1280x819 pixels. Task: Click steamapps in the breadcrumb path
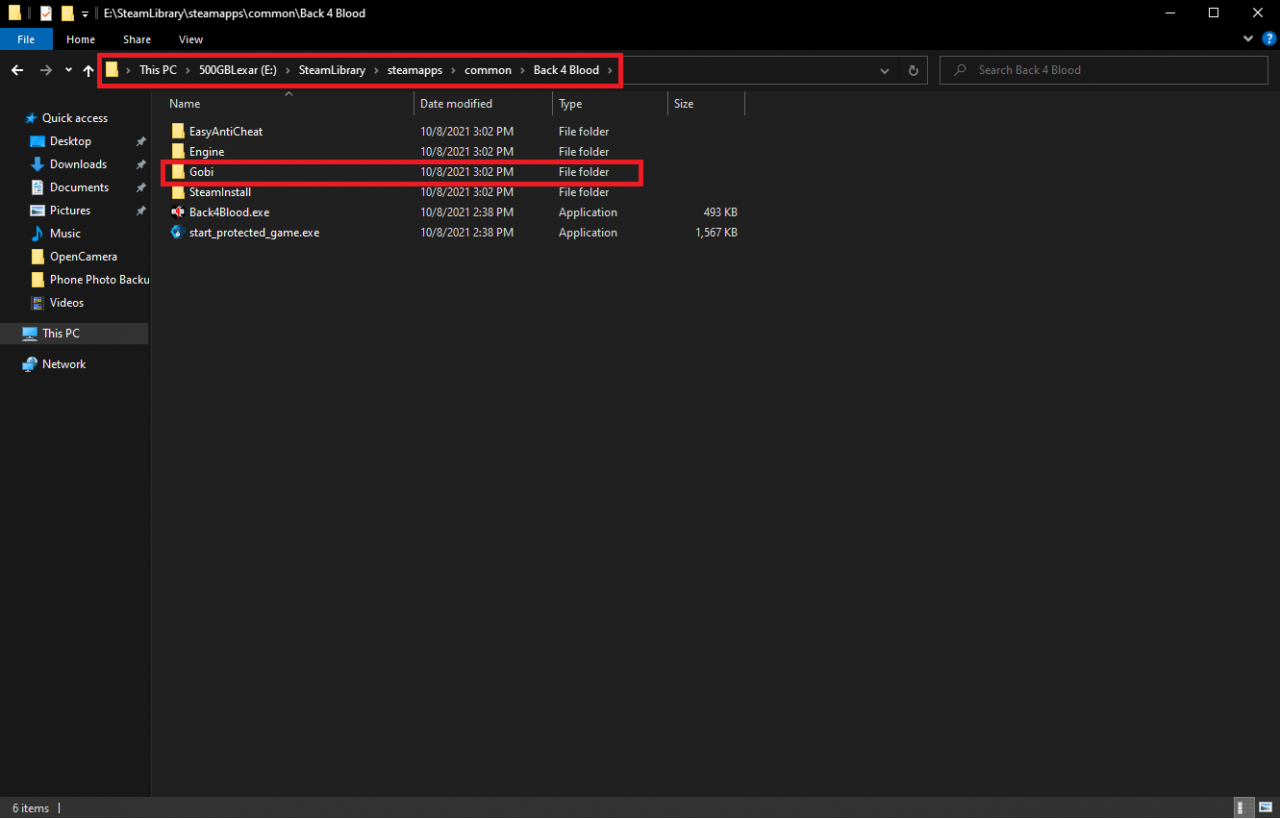(x=415, y=70)
